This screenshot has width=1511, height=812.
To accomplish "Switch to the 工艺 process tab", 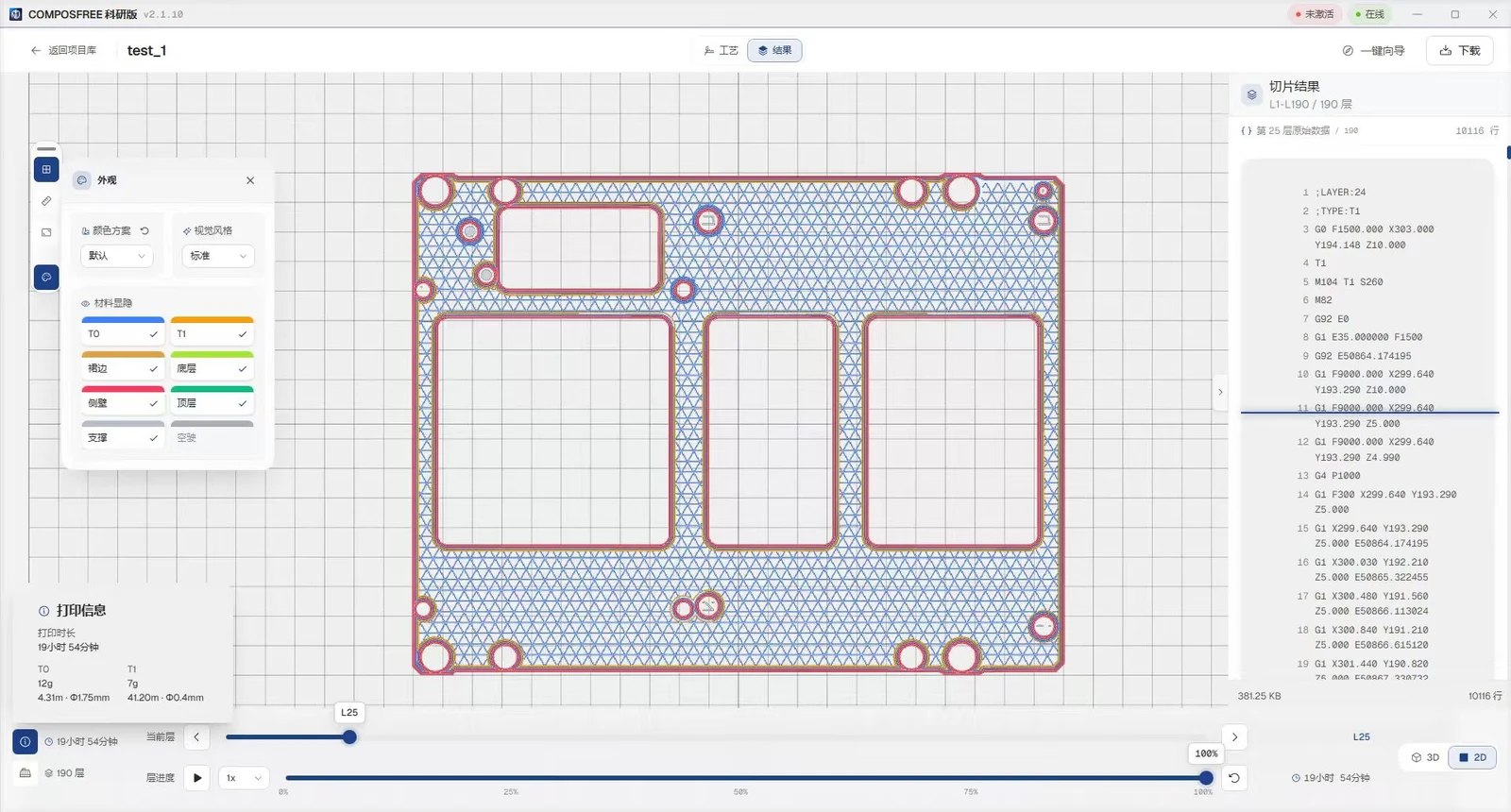I will tap(722, 51).
